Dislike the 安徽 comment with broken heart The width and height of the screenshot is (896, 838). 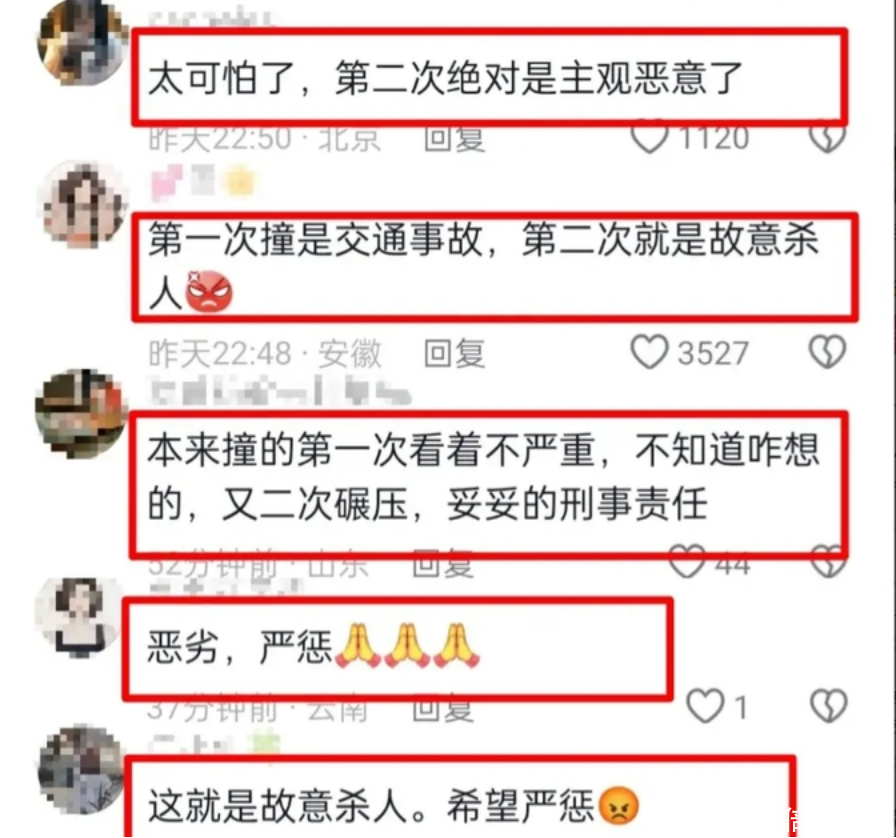click(827, 352)
